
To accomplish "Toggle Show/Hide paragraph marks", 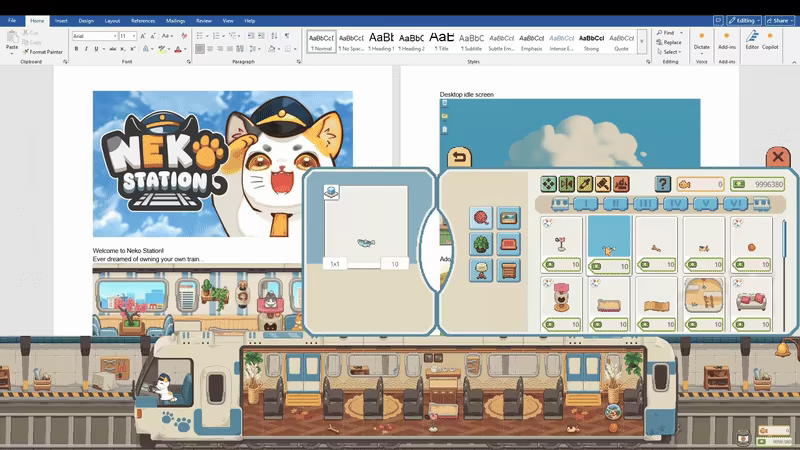I will point(287,36).
